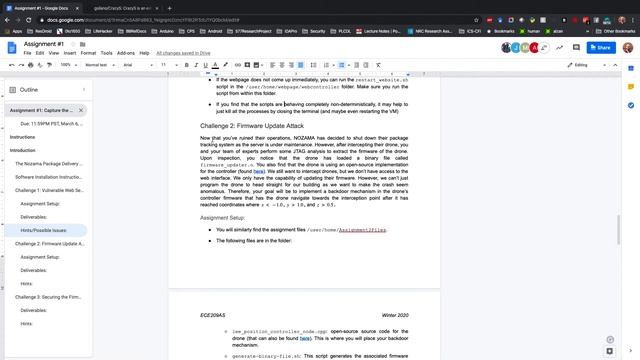Viewport: 640px width, 360px height.
Task: Open the Docs home icon
Action: 12,48
